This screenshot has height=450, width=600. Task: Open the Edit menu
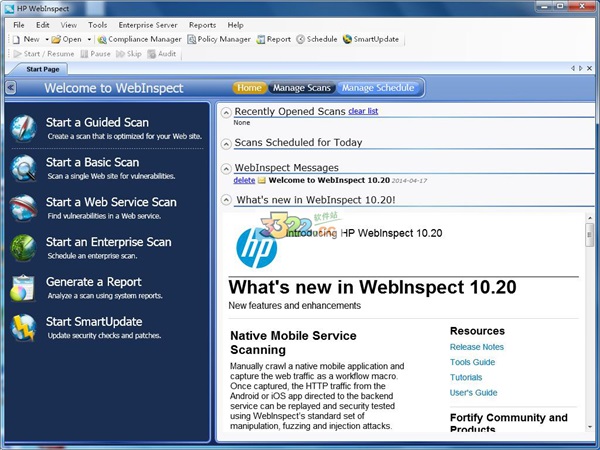click(42, 25)
